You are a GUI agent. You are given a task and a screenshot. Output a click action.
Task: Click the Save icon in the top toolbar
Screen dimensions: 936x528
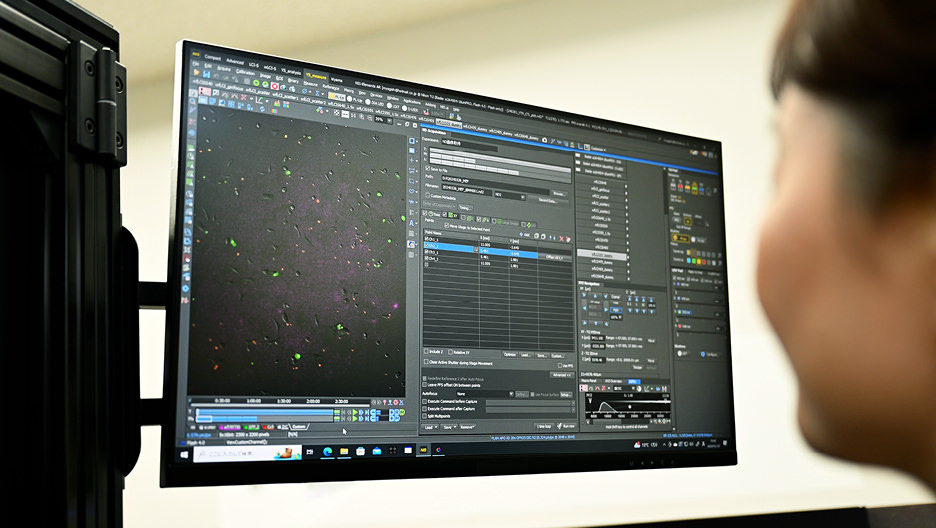(206, 73)
